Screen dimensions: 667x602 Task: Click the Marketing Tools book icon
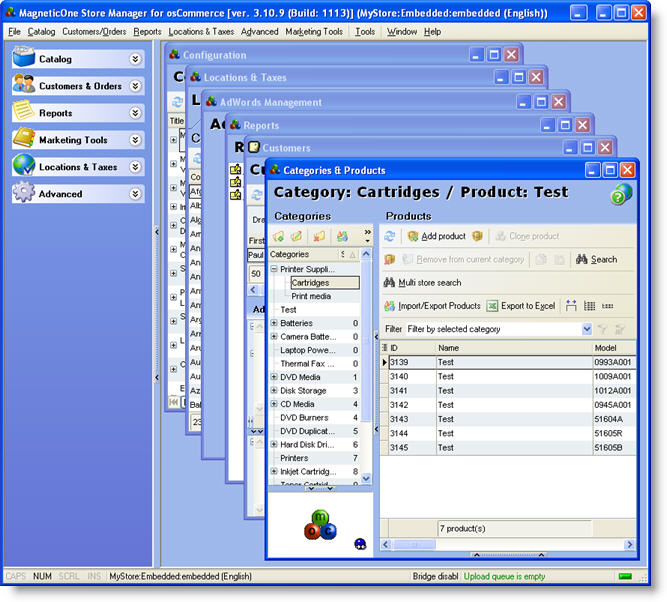click(23, 138)
